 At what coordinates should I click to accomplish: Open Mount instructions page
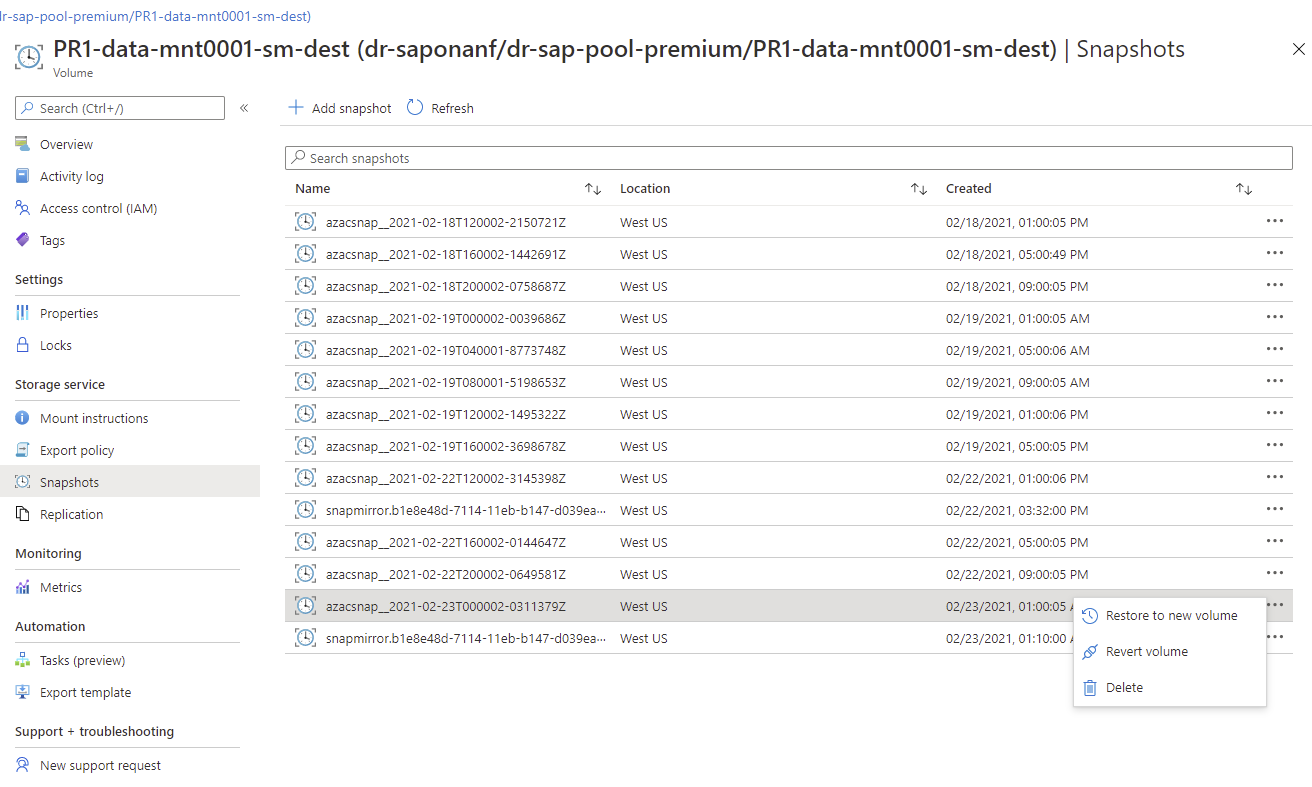pyautogui.click(x=94, y=419)
